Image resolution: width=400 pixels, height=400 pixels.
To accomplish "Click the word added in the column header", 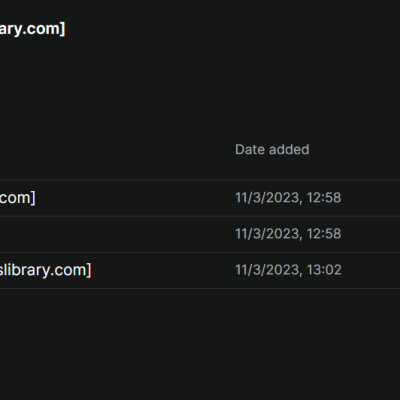I will [289, 149].
